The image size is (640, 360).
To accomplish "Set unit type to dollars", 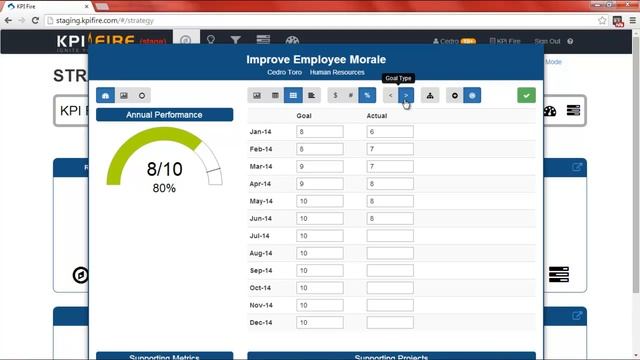I will pos(335,96).
